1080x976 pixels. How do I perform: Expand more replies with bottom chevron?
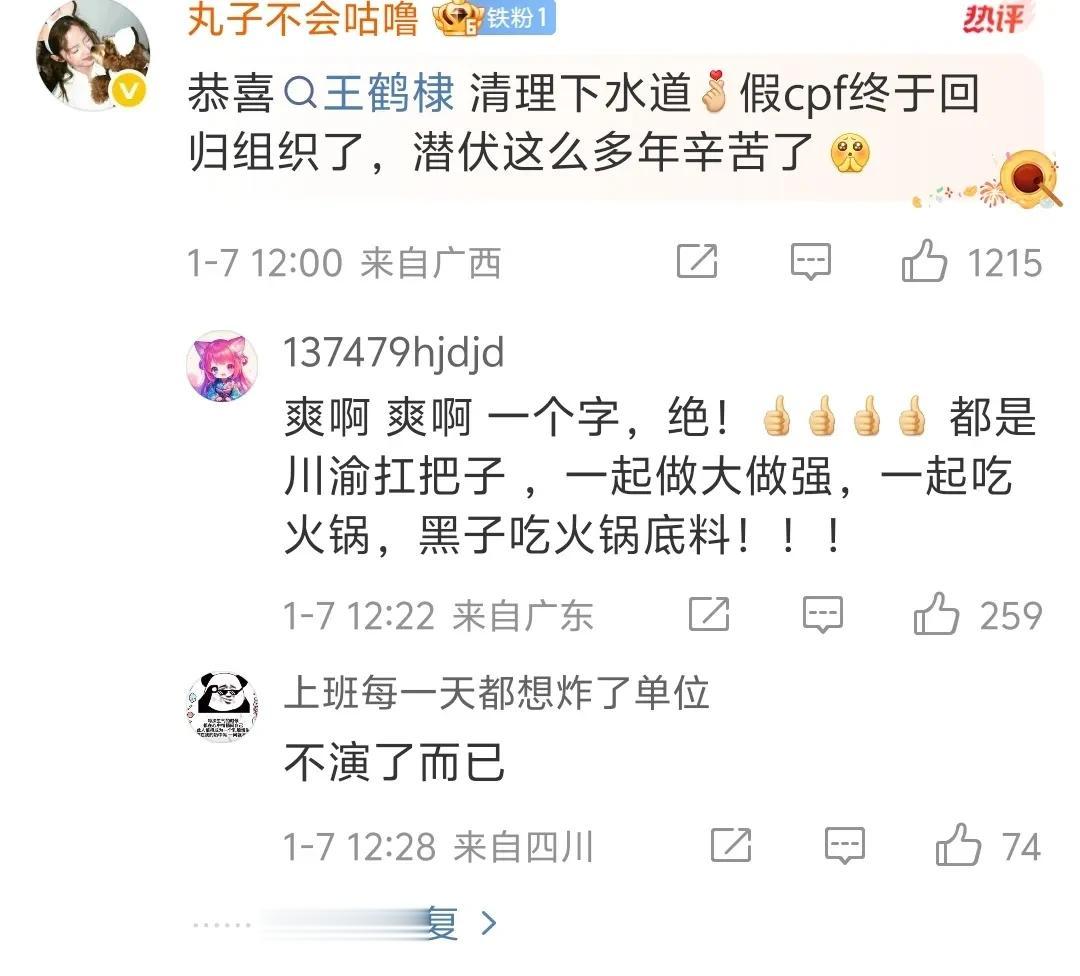click(x=488, y=923)
